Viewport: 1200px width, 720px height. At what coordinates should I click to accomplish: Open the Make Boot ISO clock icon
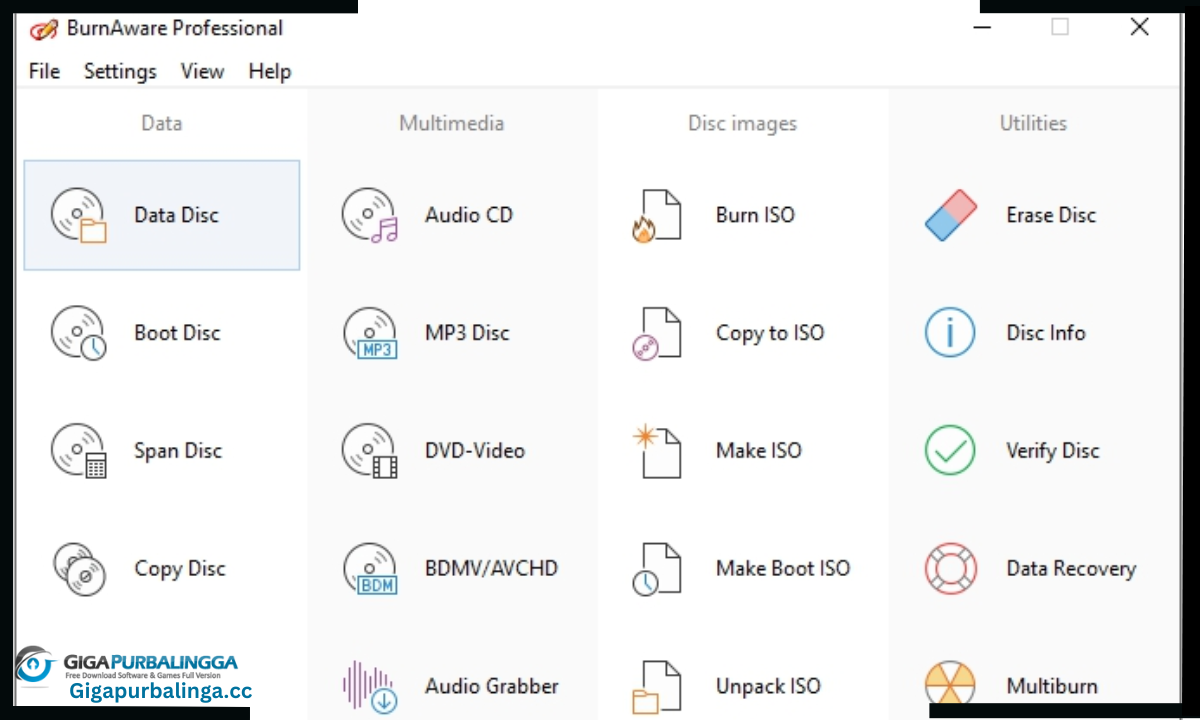tap(657, 569)
